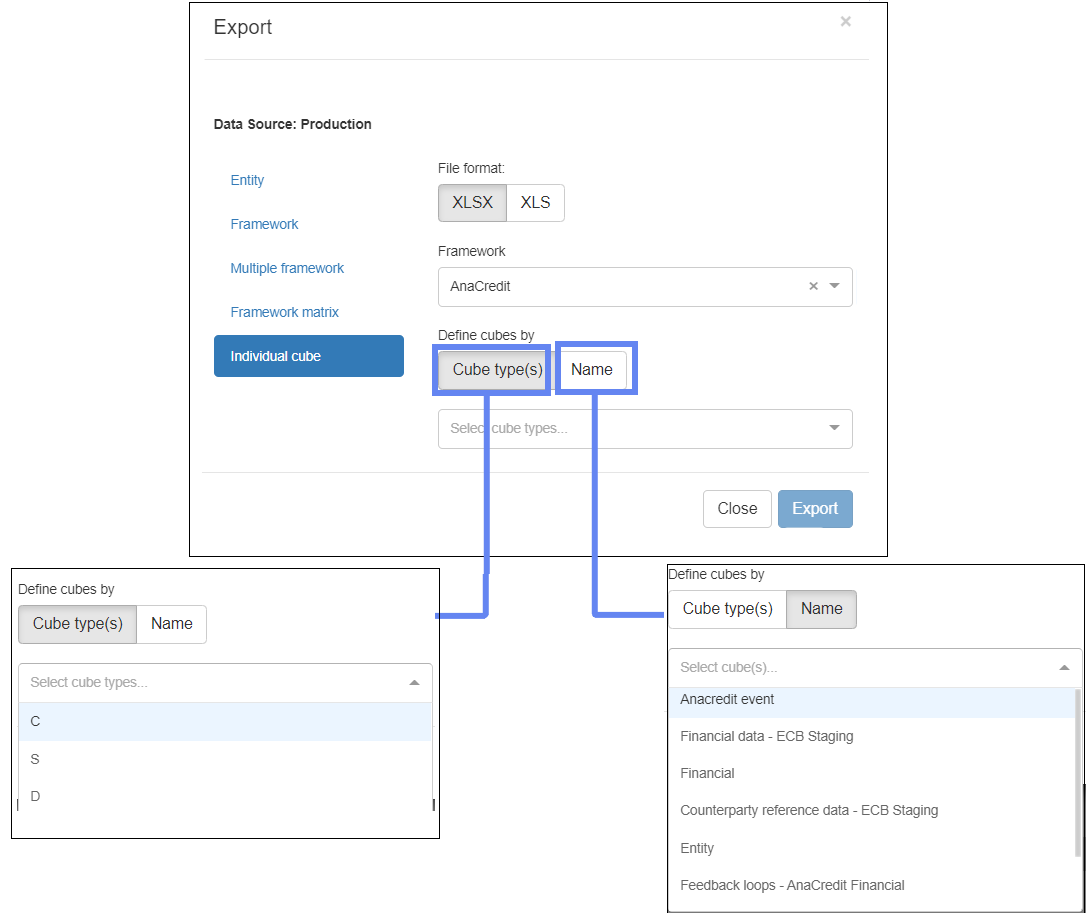The height and width of the screenshot is (919, 1086).
Task: Select Counterparty reference data - ECB Staging
Action: (808, 810)
